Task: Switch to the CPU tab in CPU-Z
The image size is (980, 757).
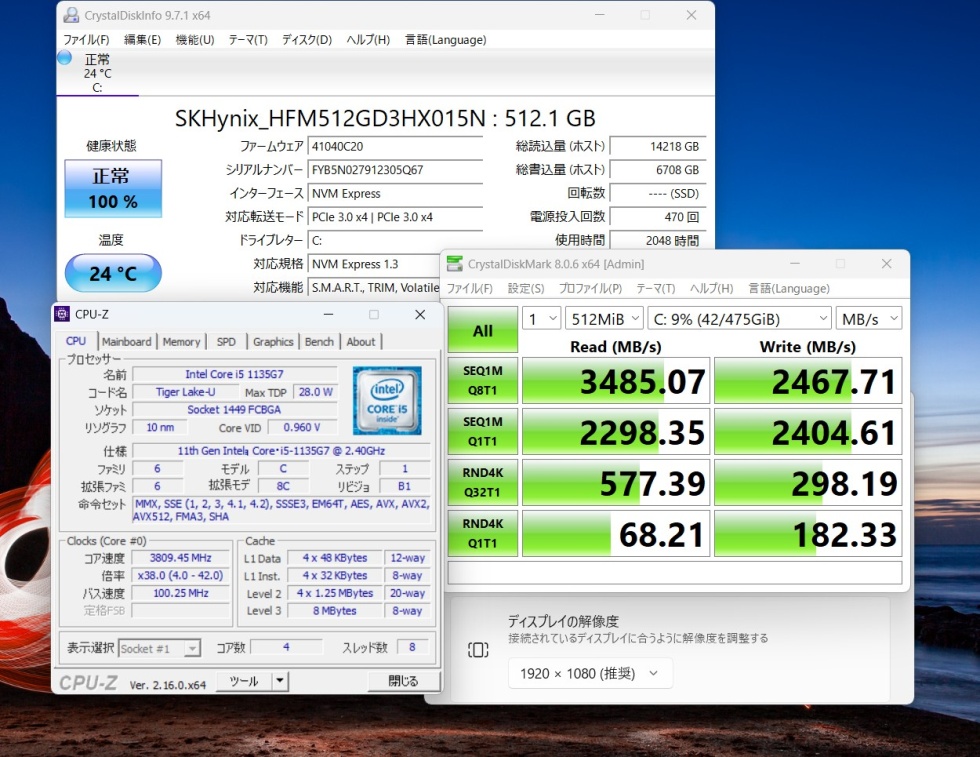Action: (x=76, y=341)
